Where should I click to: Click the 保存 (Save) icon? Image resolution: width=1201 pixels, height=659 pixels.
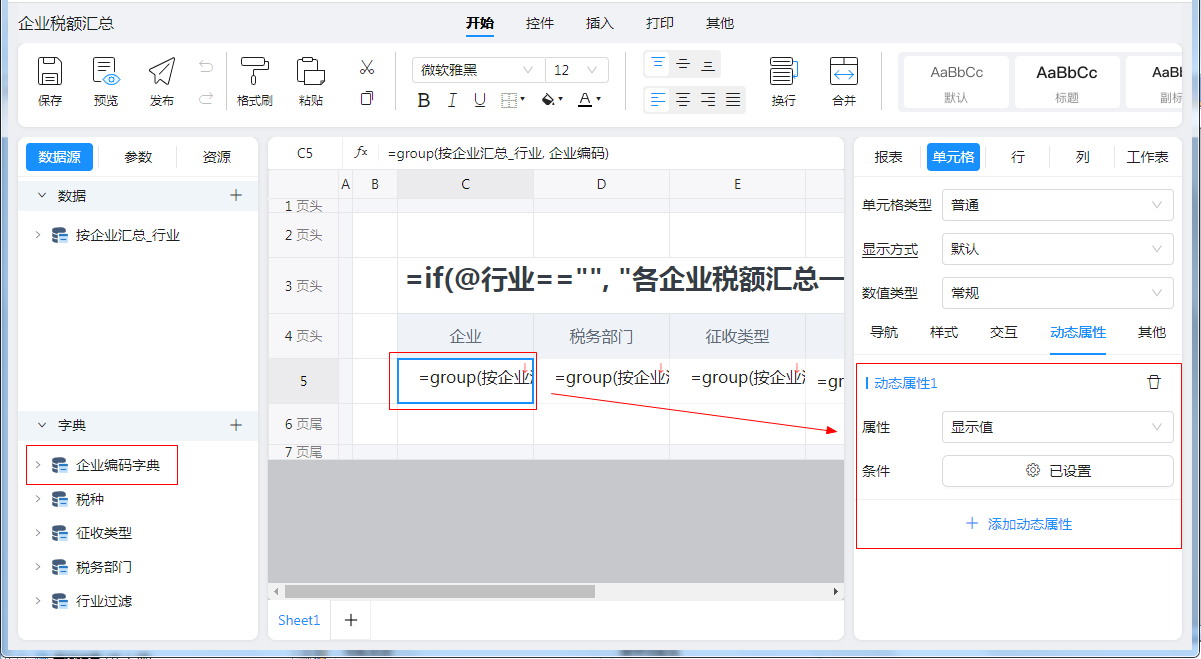click(50, 72)
